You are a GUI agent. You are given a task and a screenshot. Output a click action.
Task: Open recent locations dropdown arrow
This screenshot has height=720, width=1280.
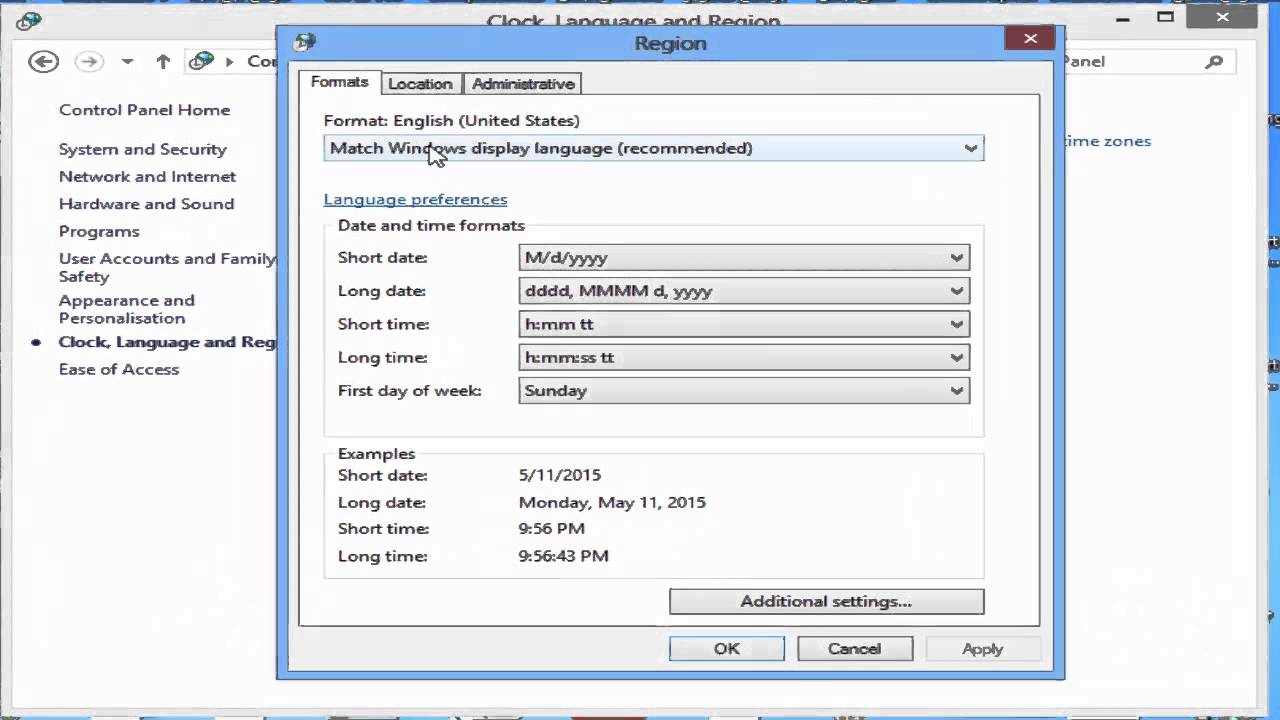127,62
